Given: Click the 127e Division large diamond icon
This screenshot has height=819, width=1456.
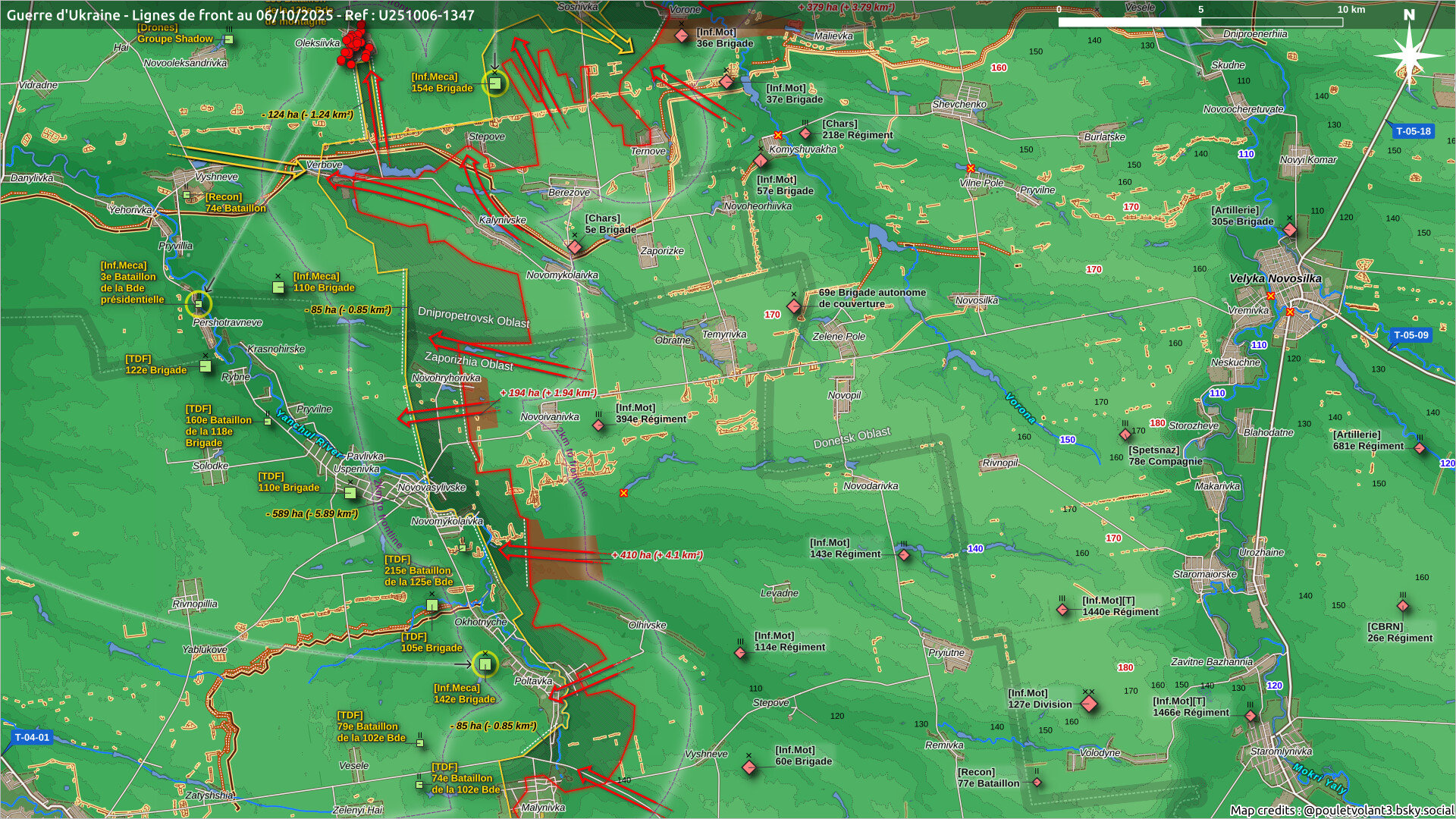Looking at the screenshot, I should (x=1089, y=704).
